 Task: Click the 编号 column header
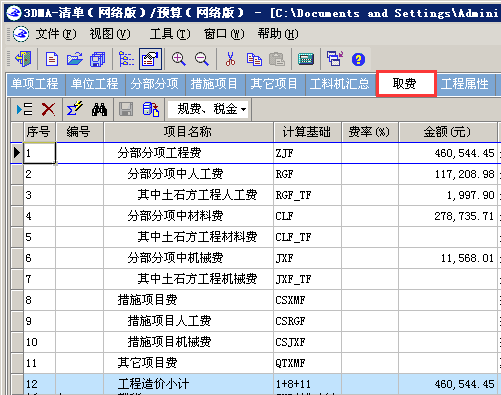(79, 132)
